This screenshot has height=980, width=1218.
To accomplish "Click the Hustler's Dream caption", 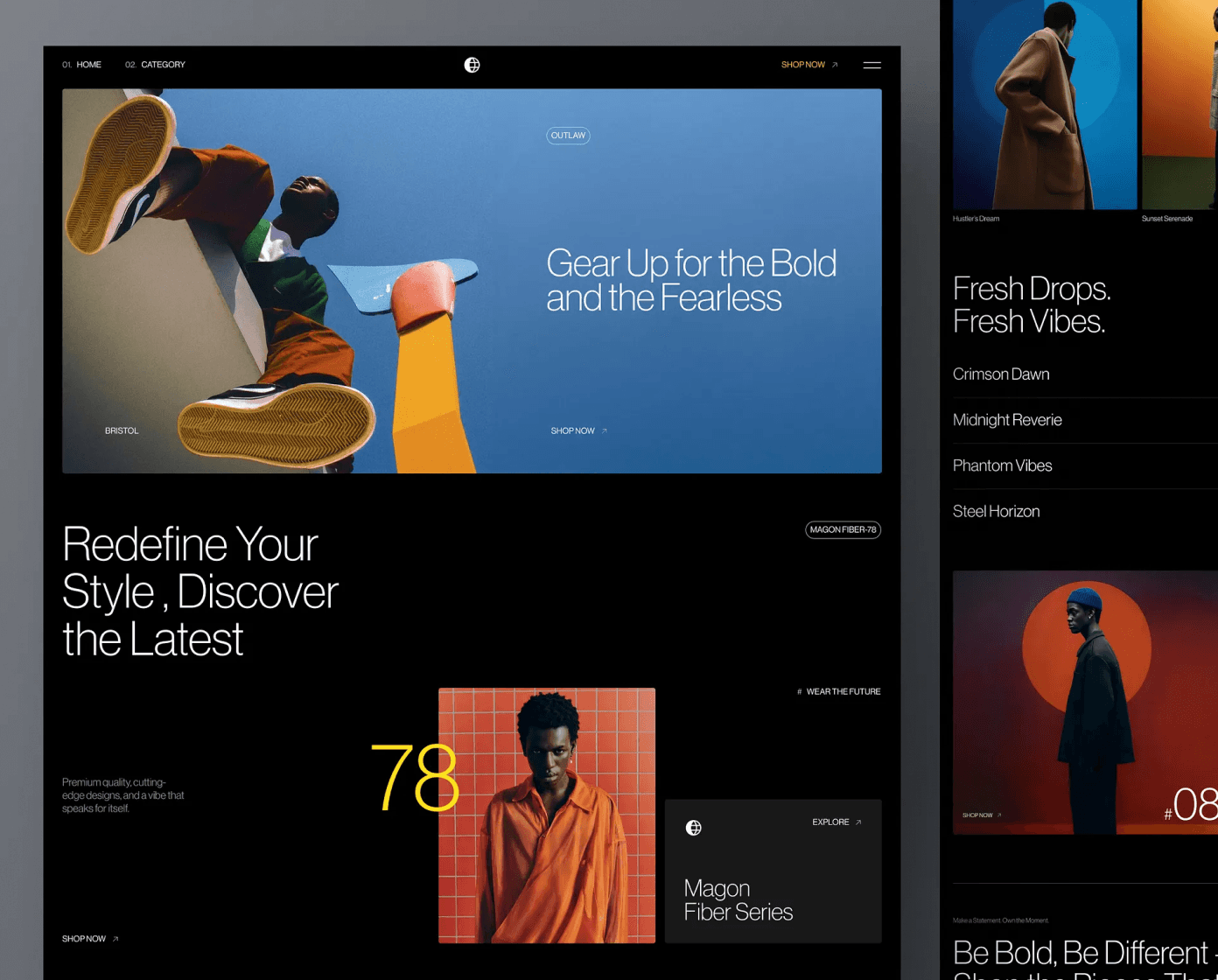I will (976, 219).
